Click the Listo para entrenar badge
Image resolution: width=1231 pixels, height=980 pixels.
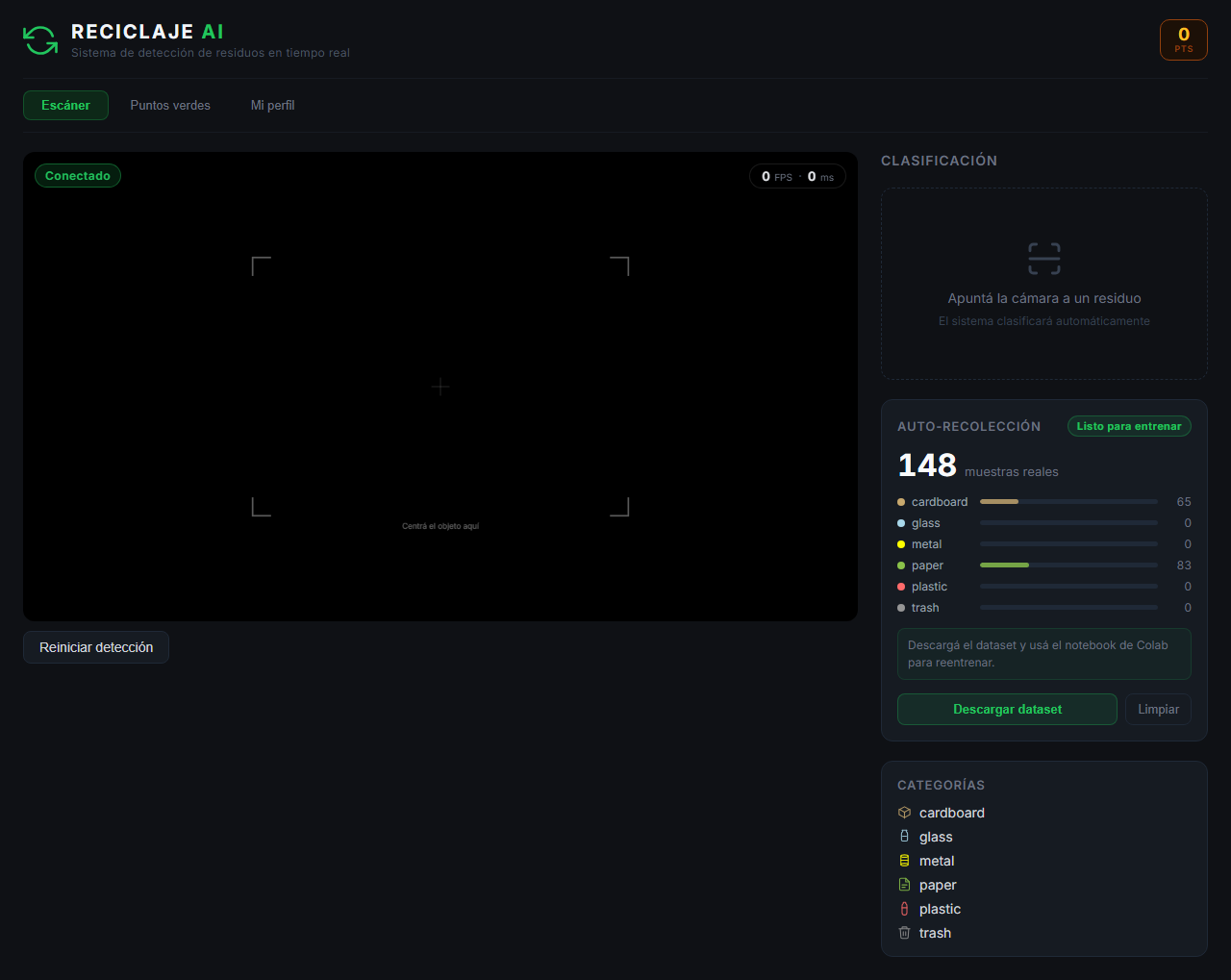[x=1129, y=426]
